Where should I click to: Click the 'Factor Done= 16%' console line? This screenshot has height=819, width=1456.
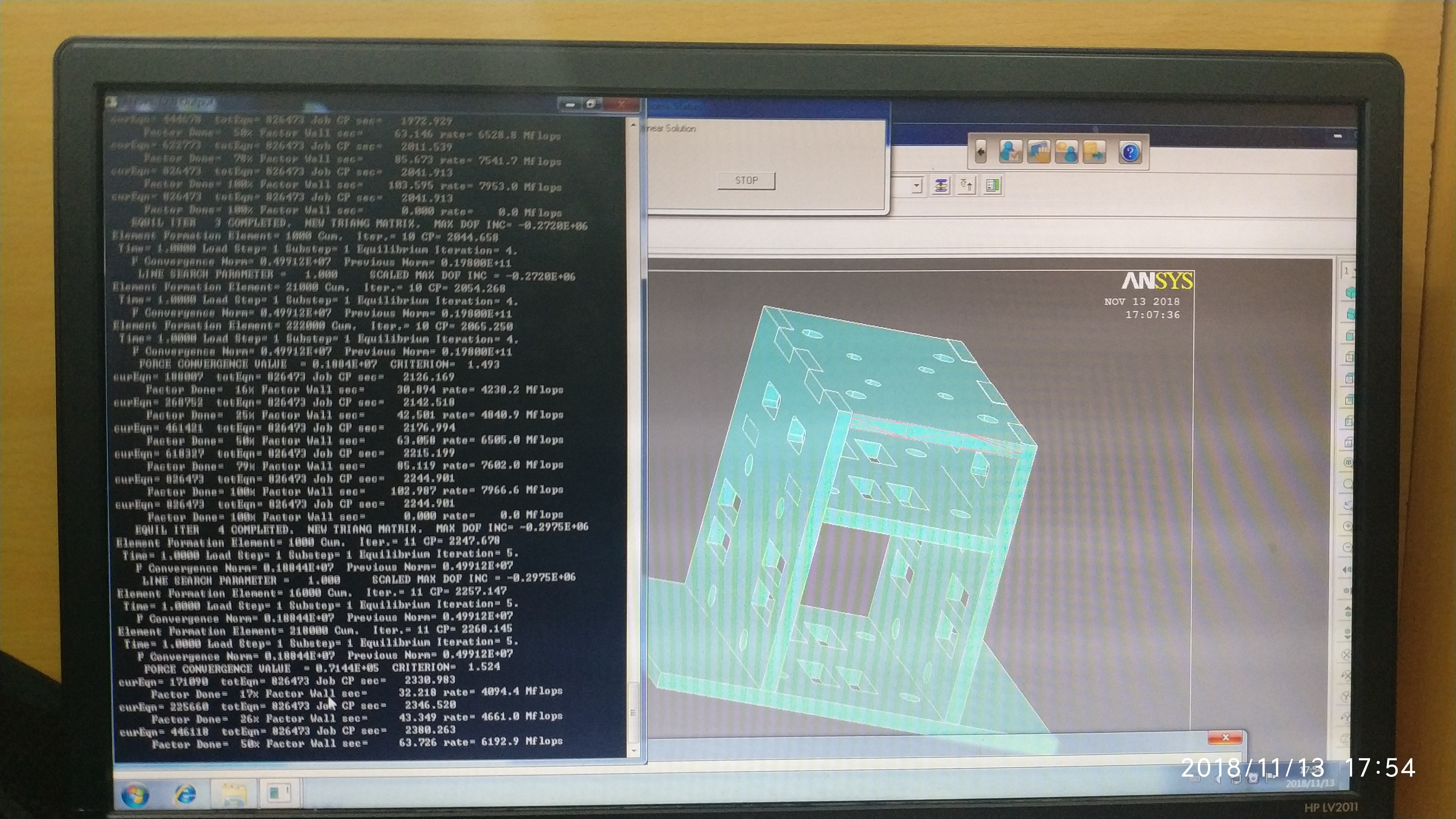coord(355,390)
